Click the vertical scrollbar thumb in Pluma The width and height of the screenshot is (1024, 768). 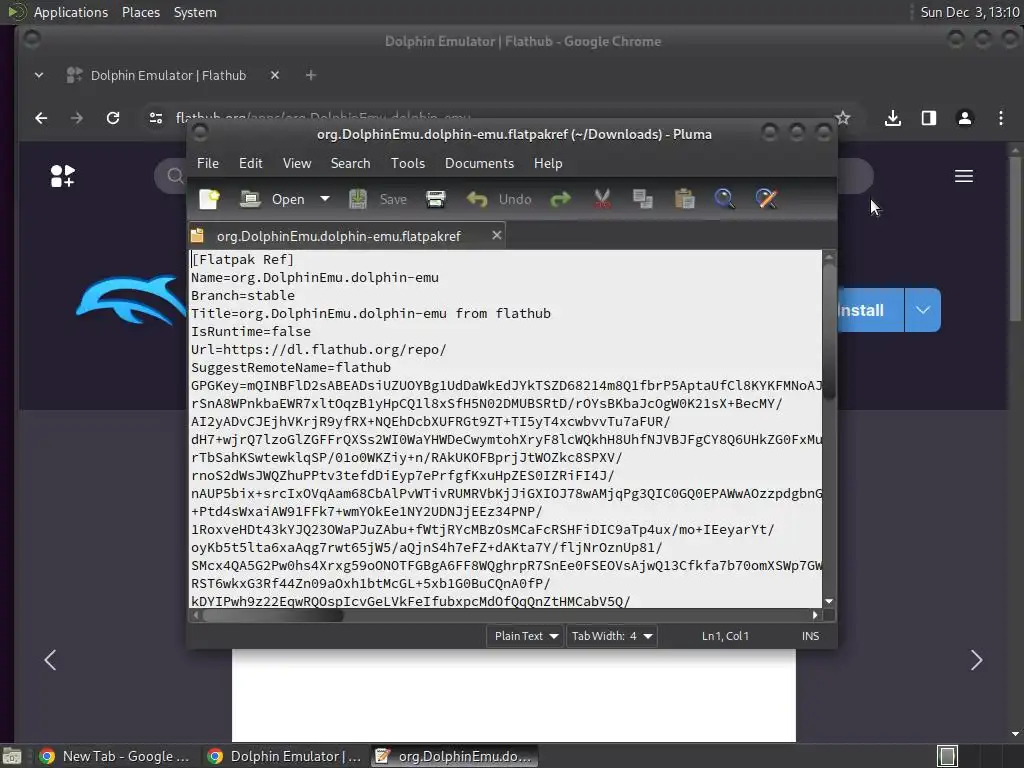coord(829,330)
